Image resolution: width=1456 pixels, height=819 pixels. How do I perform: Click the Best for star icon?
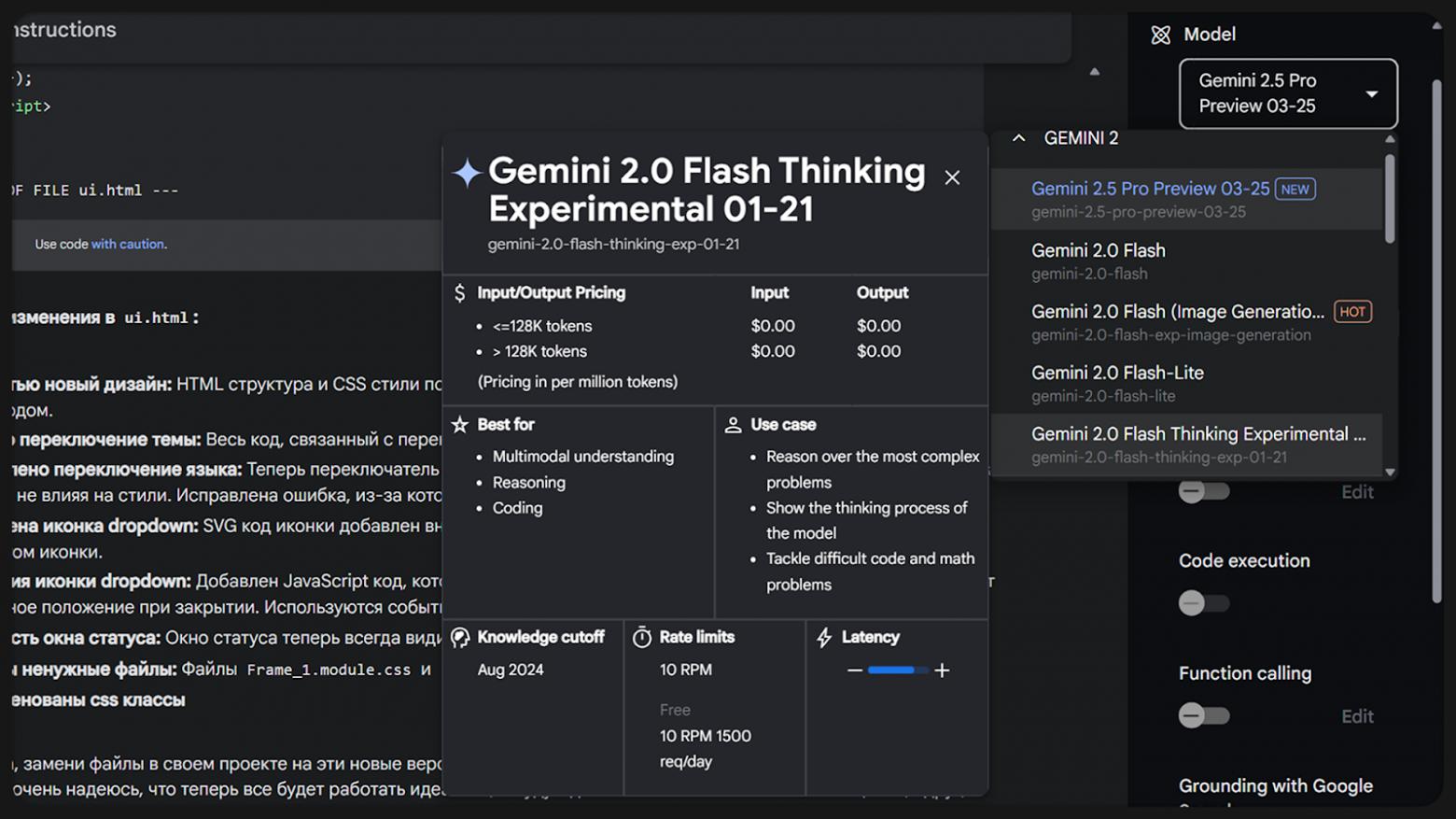coord(459,425)
